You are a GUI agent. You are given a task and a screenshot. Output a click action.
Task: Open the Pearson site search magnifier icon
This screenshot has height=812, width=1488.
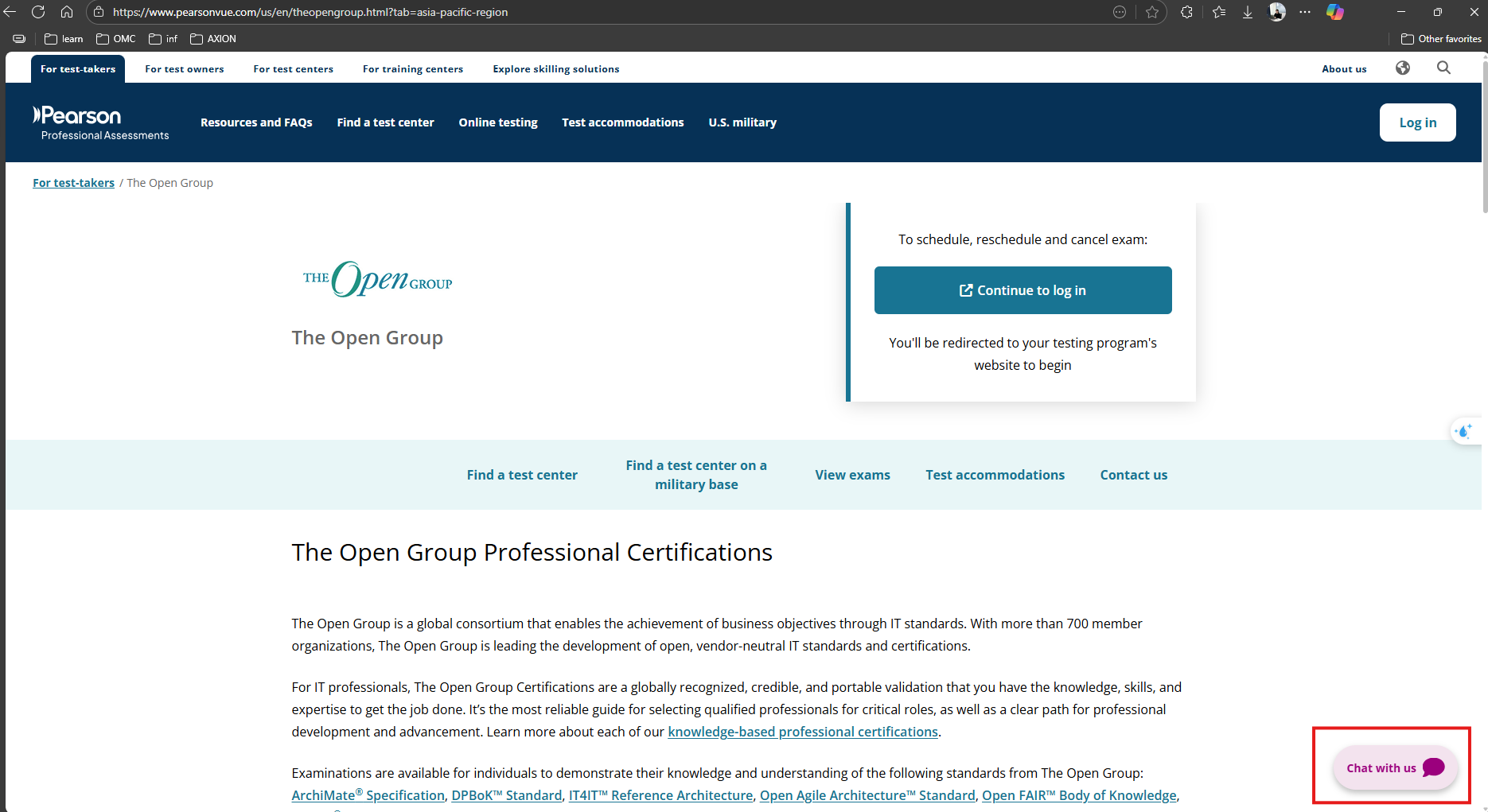[x=1443, y=68]
